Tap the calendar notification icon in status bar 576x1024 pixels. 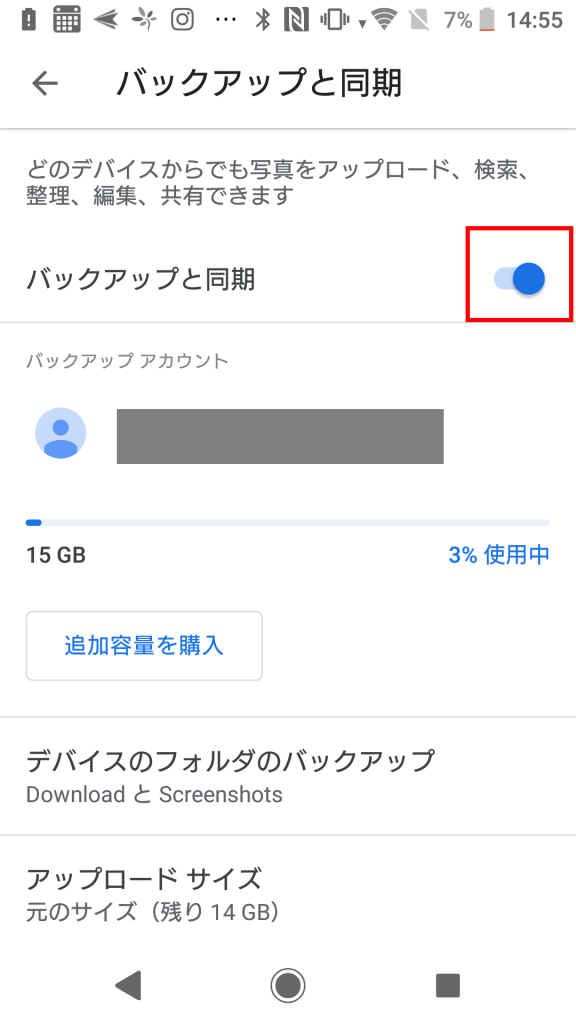coord(67,20)
